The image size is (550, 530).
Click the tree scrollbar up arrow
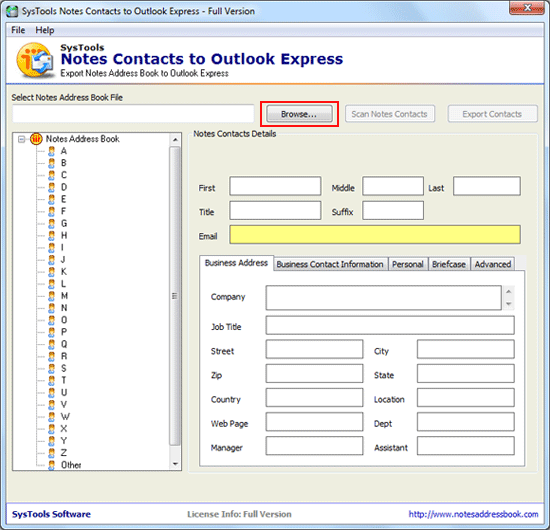pos(175,140)
